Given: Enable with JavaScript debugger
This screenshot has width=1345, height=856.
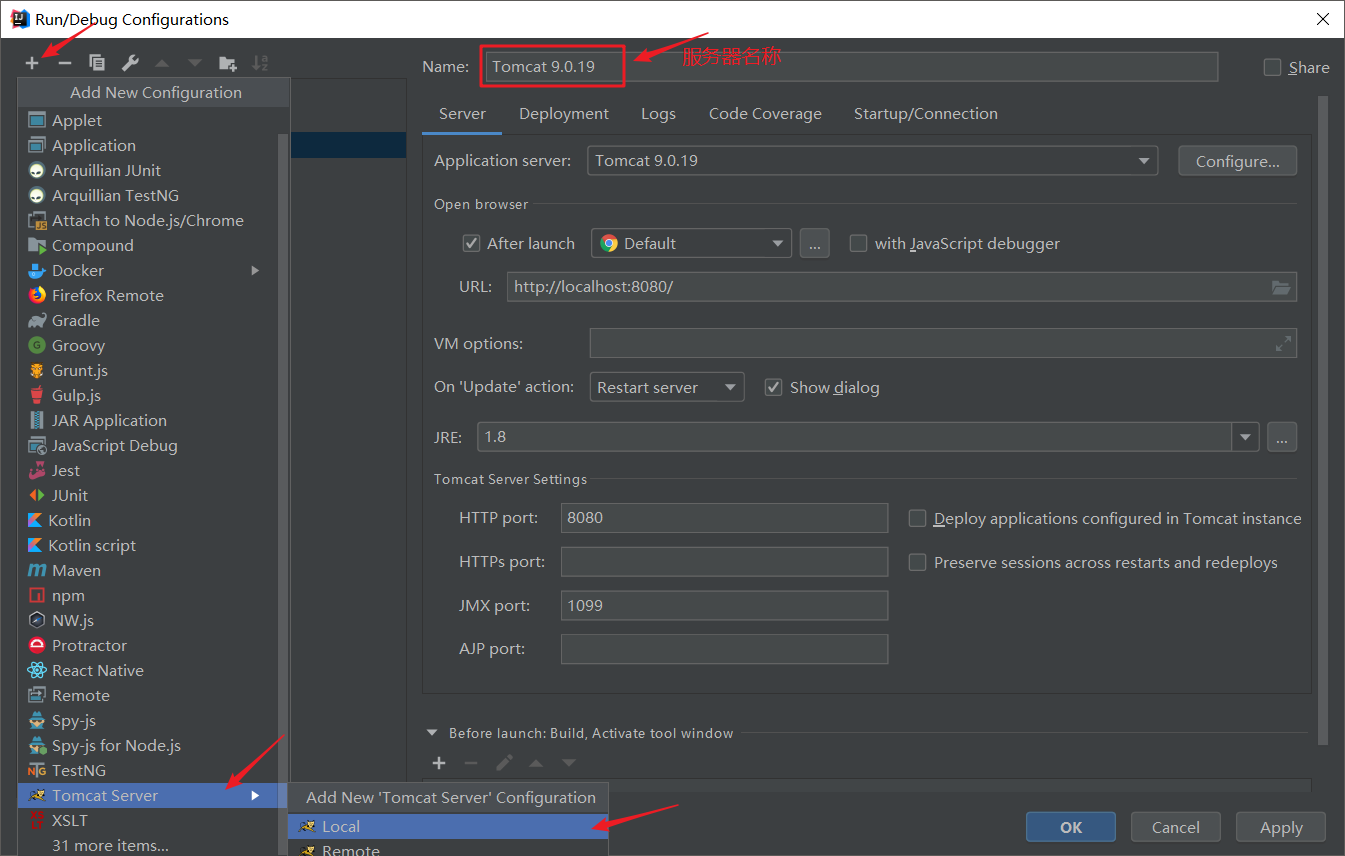Looking at the screenshot, I should pyautogui.click(x=858, y=243).
